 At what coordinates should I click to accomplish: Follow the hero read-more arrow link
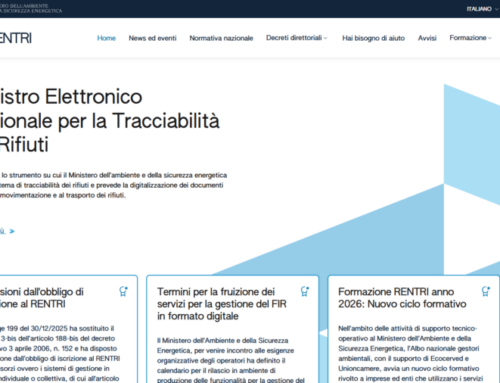pos(7,231)
